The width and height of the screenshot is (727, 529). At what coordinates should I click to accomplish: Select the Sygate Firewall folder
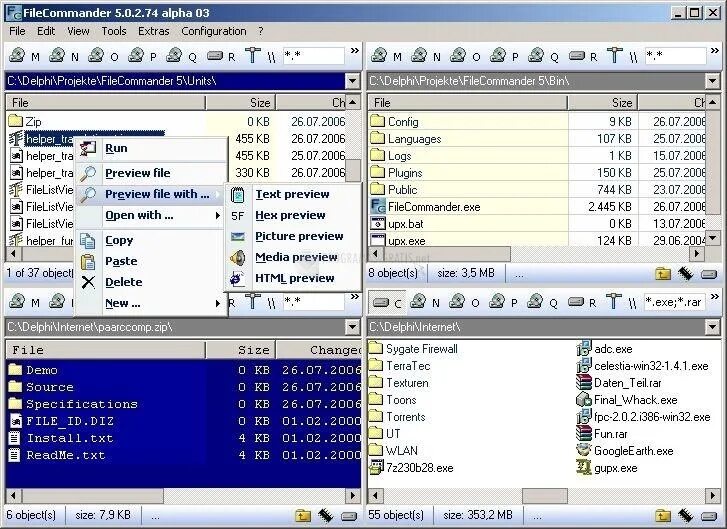(421, 349)
